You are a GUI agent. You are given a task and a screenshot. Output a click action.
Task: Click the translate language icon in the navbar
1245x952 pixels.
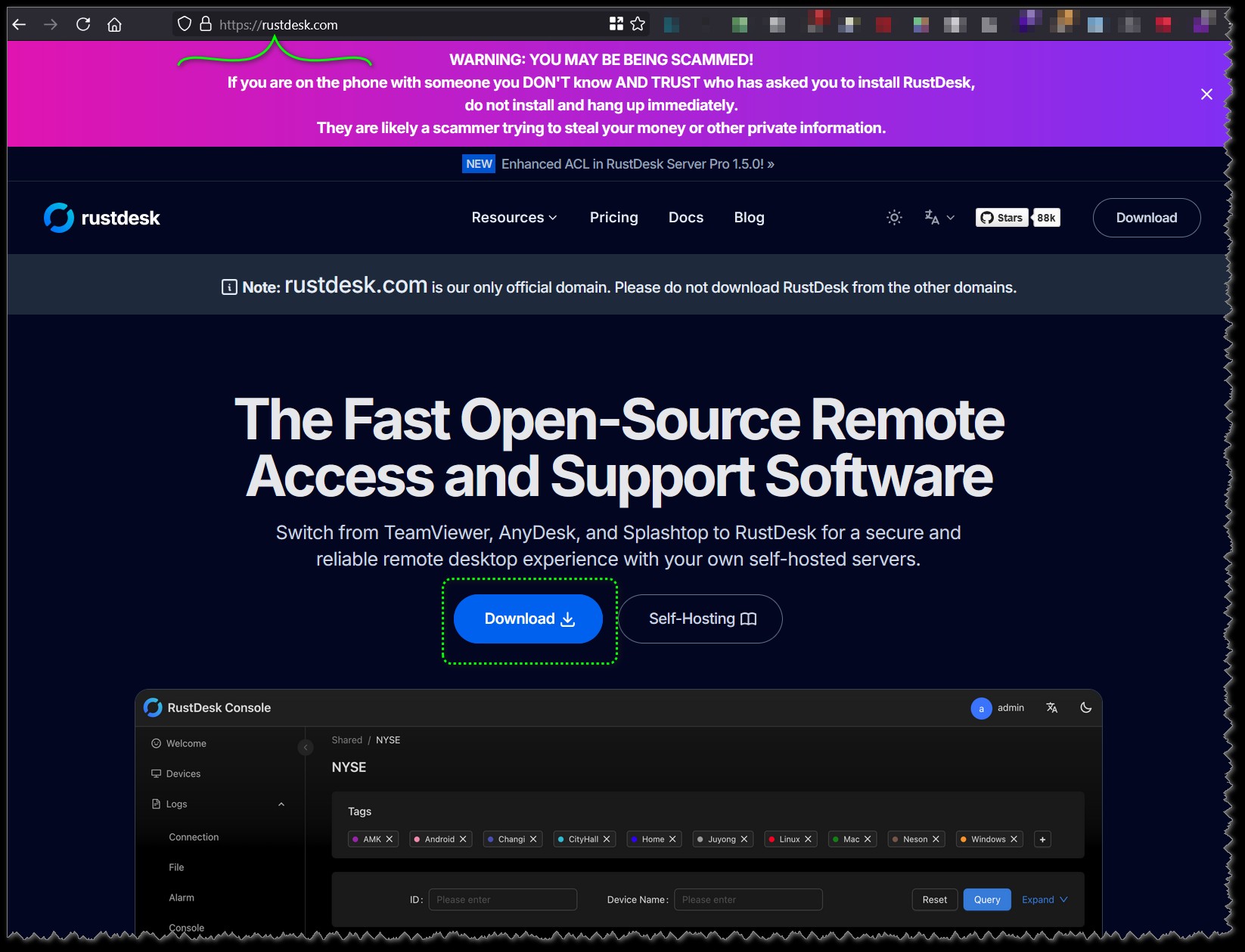pyautogui.click(x=933, y=218)
